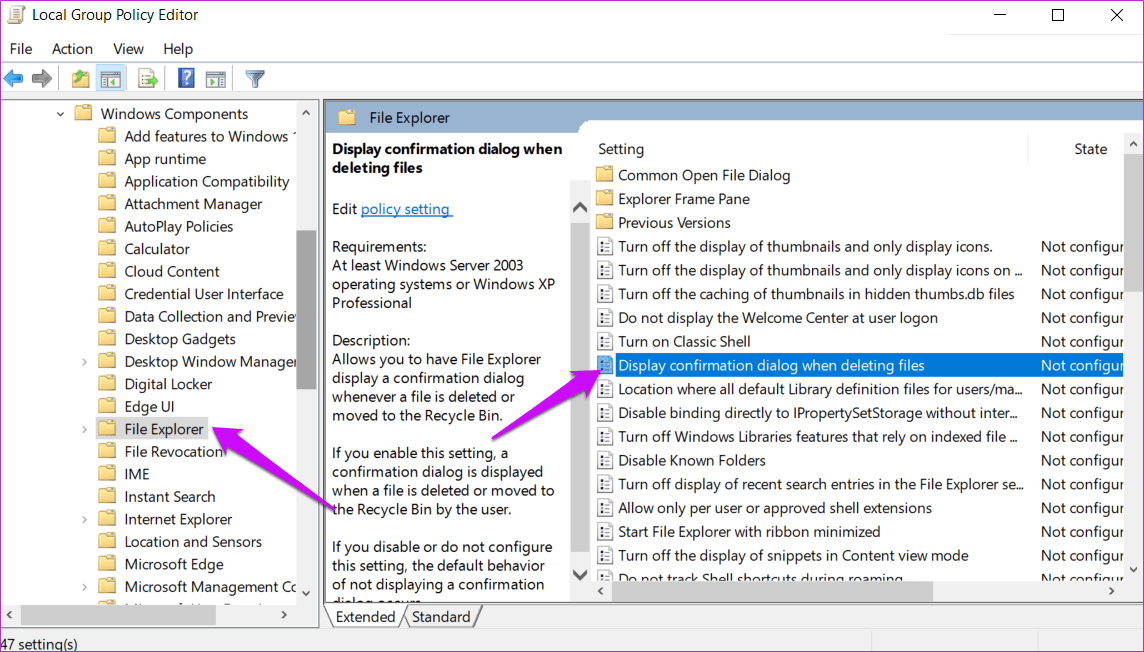Click the Setting column header
Screen dimensions: 1144x652
[x=621, y=149]
